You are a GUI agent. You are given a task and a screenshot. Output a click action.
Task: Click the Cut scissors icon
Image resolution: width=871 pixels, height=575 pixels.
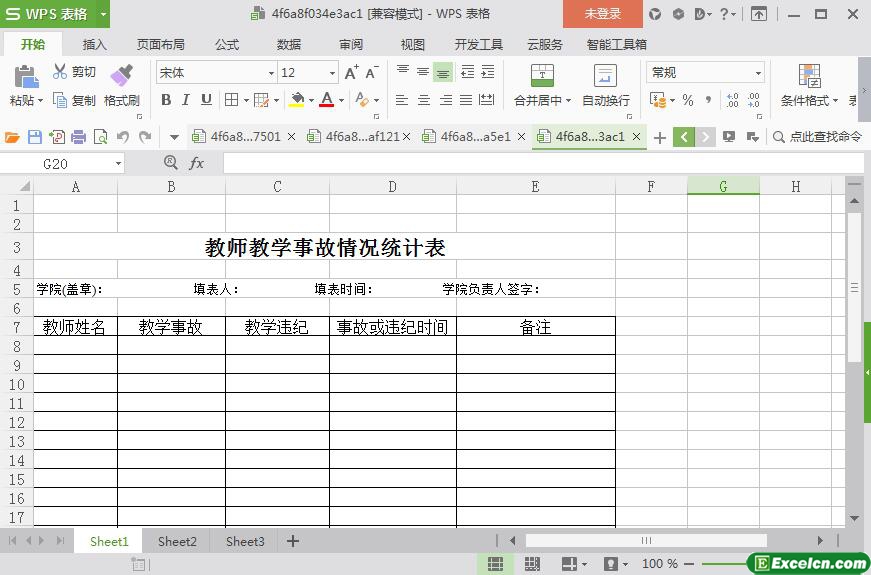(x=59, y=71)
